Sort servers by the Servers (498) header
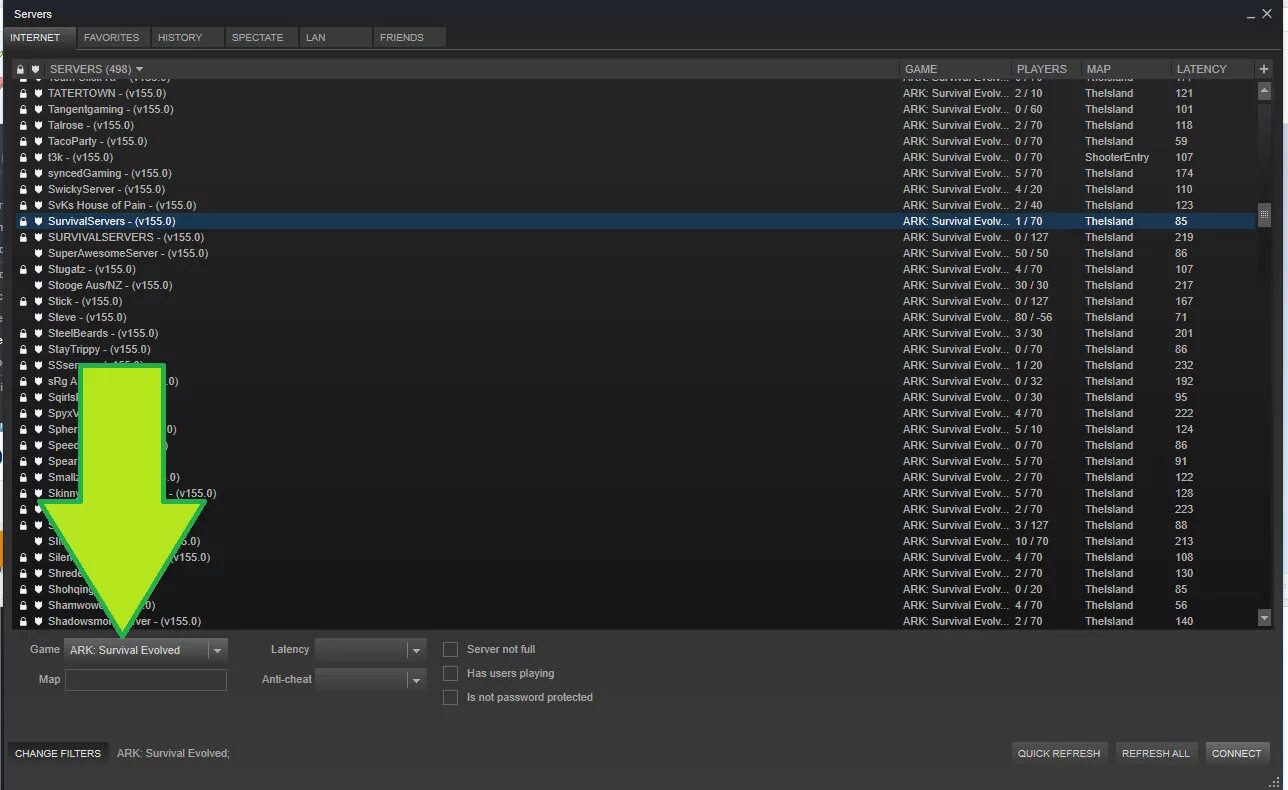1288x790 pixels. [x=96, y=69]
